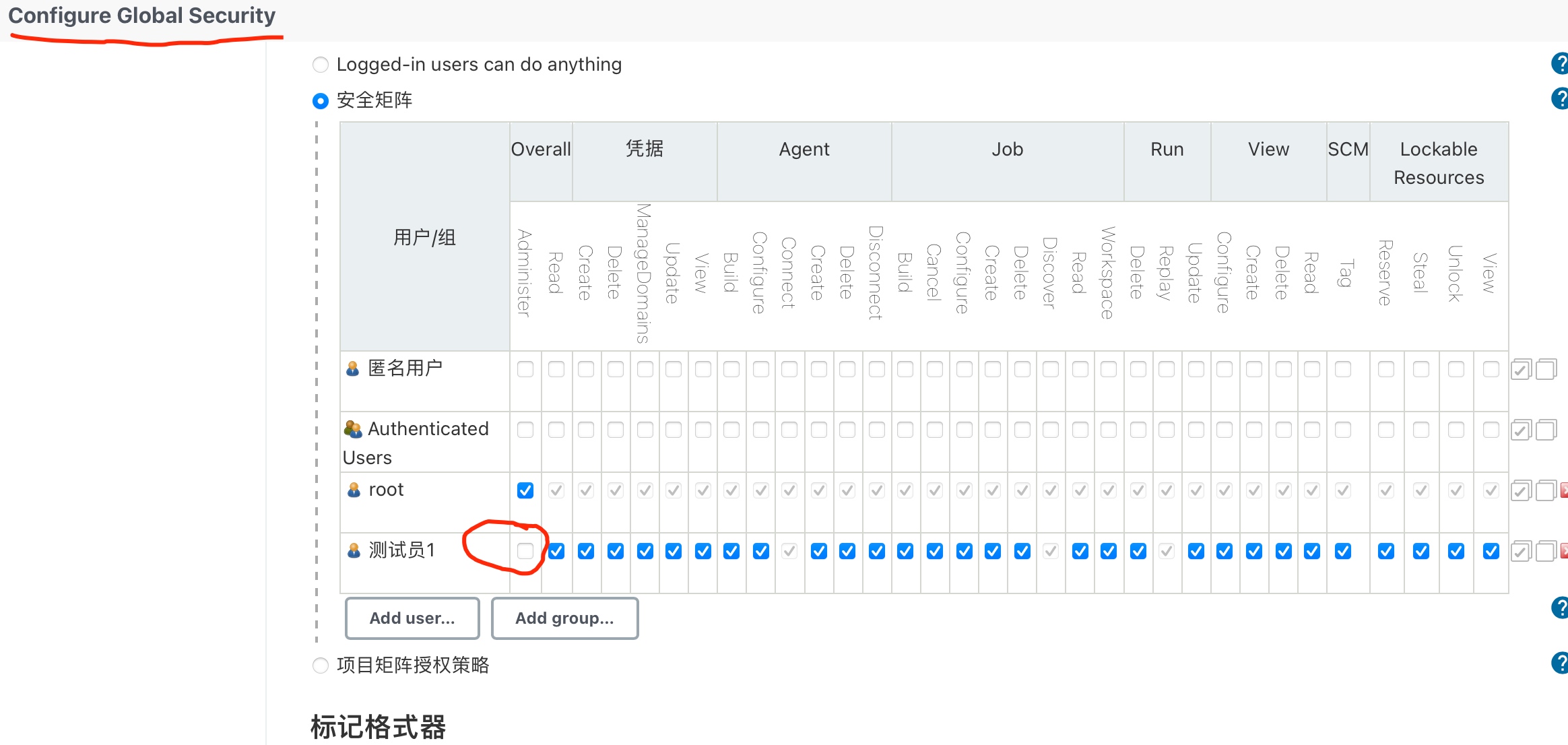Screen dimensions: 1568x745
Task: Open the help icon beside 安全矩阵
Action: click(1560, 99)
